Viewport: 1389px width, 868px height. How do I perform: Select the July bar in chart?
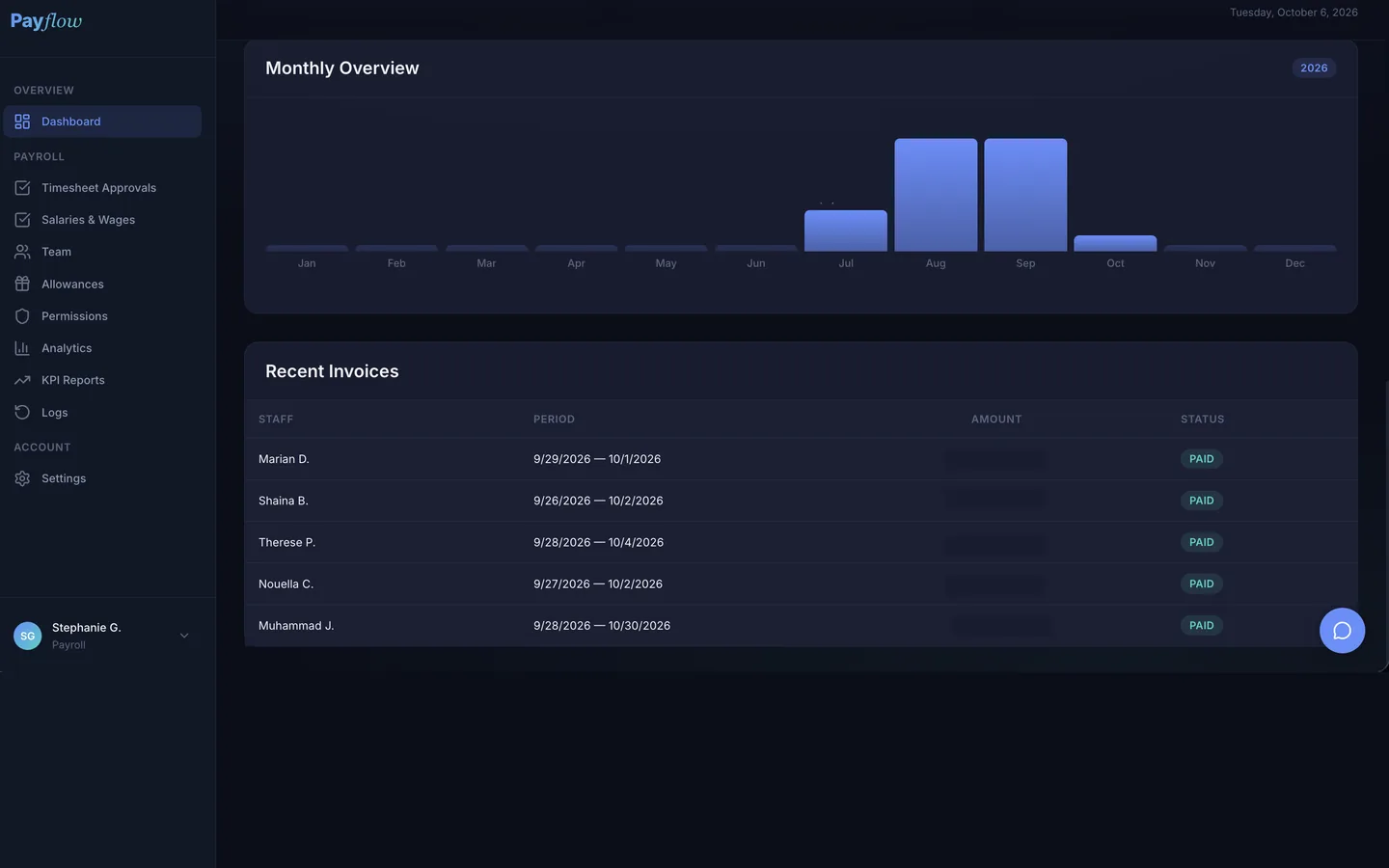click(846, 231)
